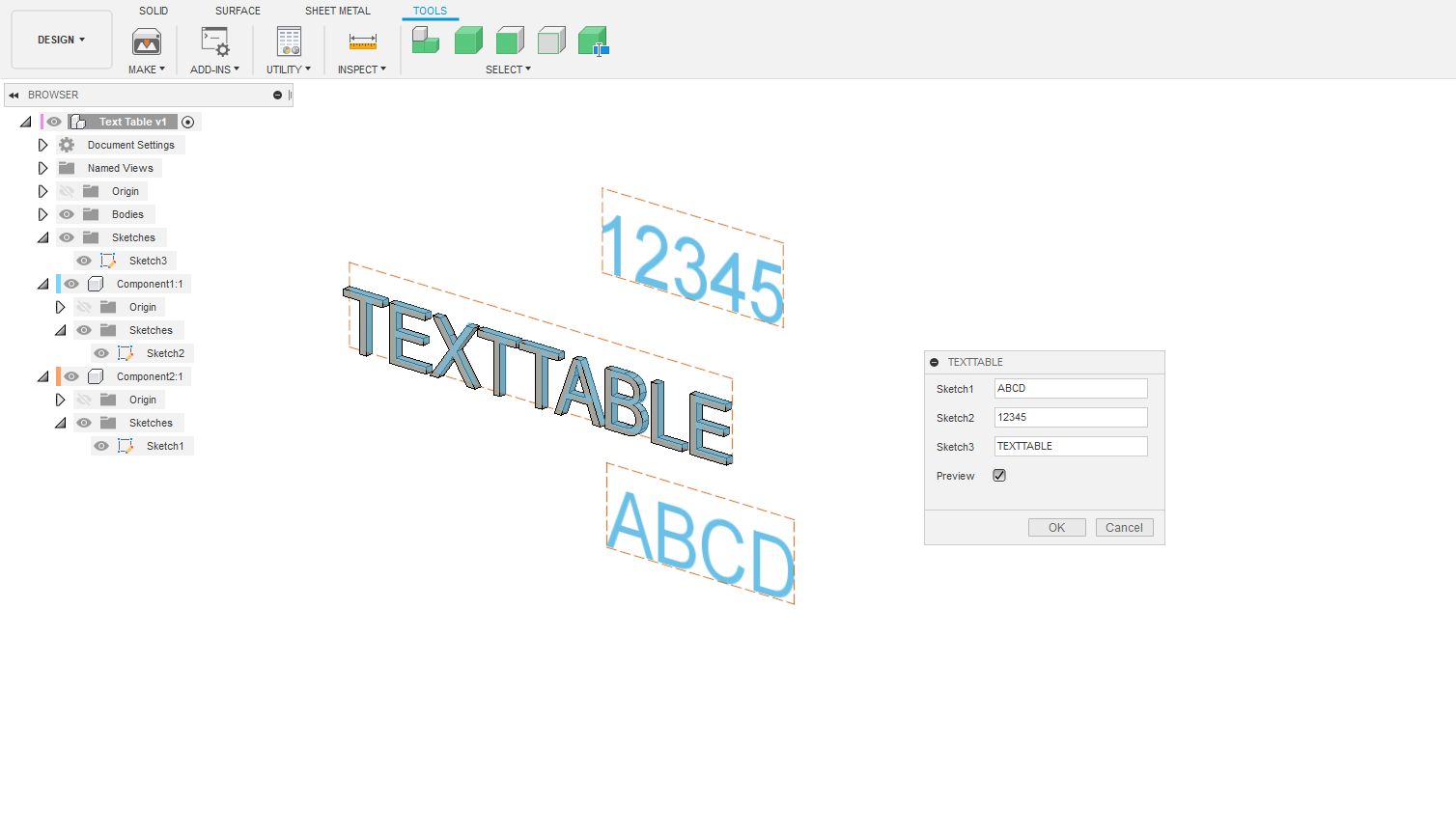Click the Sketch2 text field containing 12345

1070,418
